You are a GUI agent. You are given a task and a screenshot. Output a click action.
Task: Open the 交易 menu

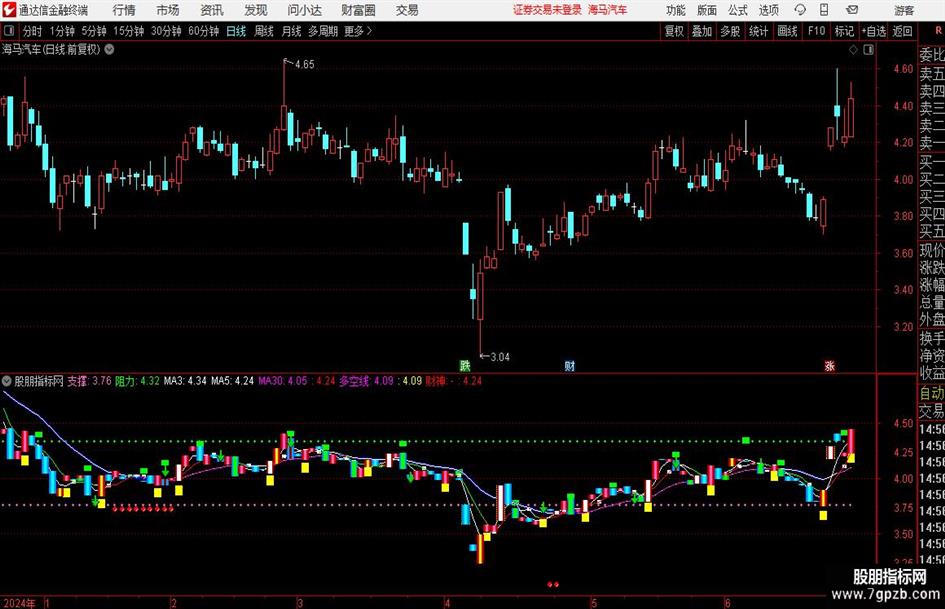(x=407, y=10)
